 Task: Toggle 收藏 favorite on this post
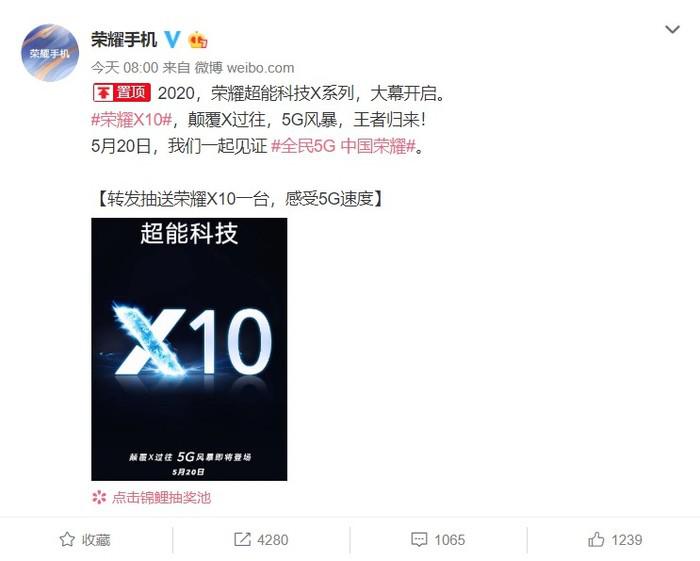click(85, 540)
